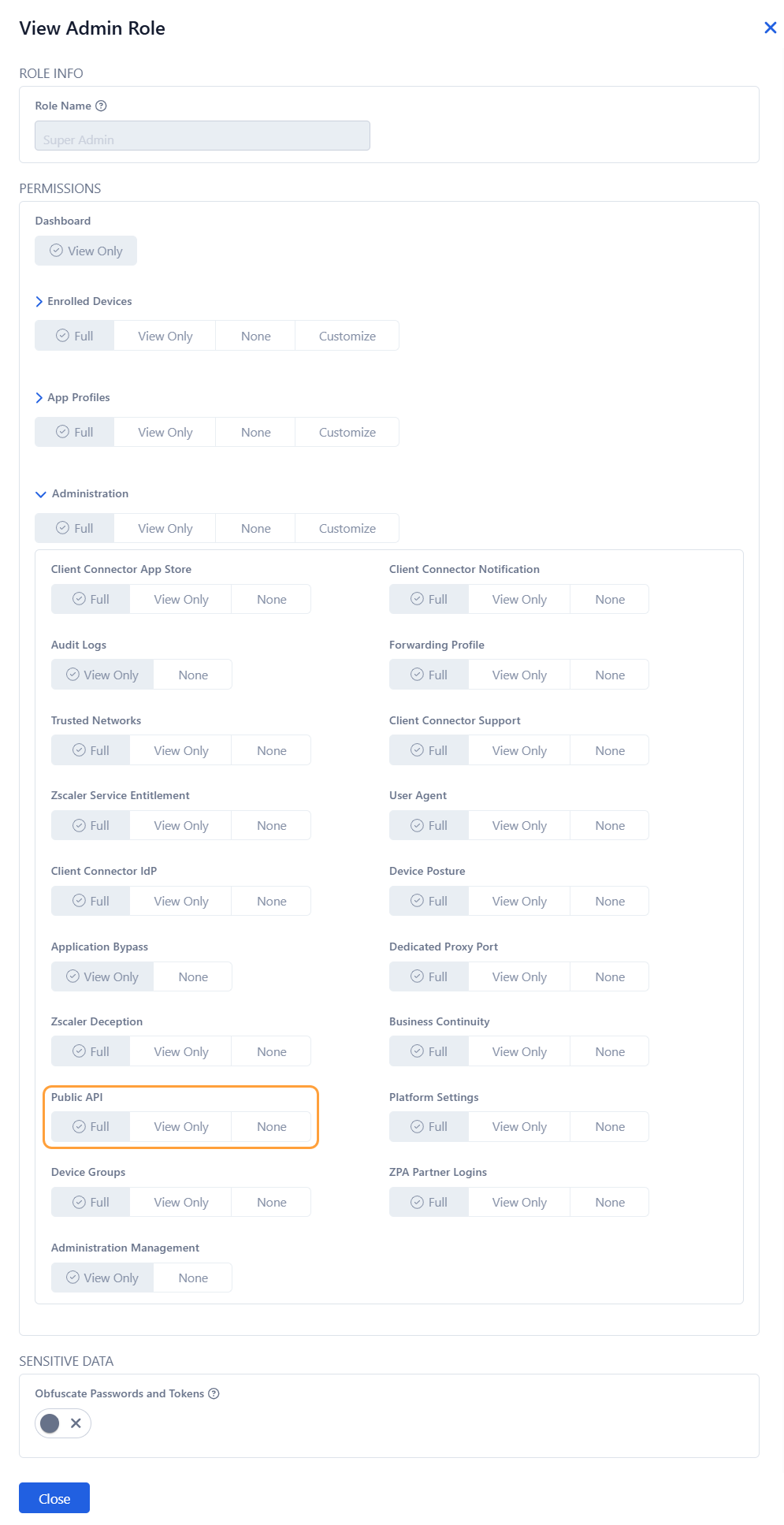Close the dialog using the X icon
The width and height of the screenshot is (784, 1525).
[x=770, y=28]
